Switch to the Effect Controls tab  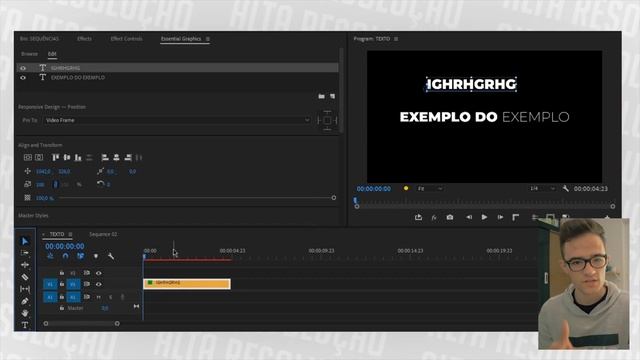(x=126, y=39)
